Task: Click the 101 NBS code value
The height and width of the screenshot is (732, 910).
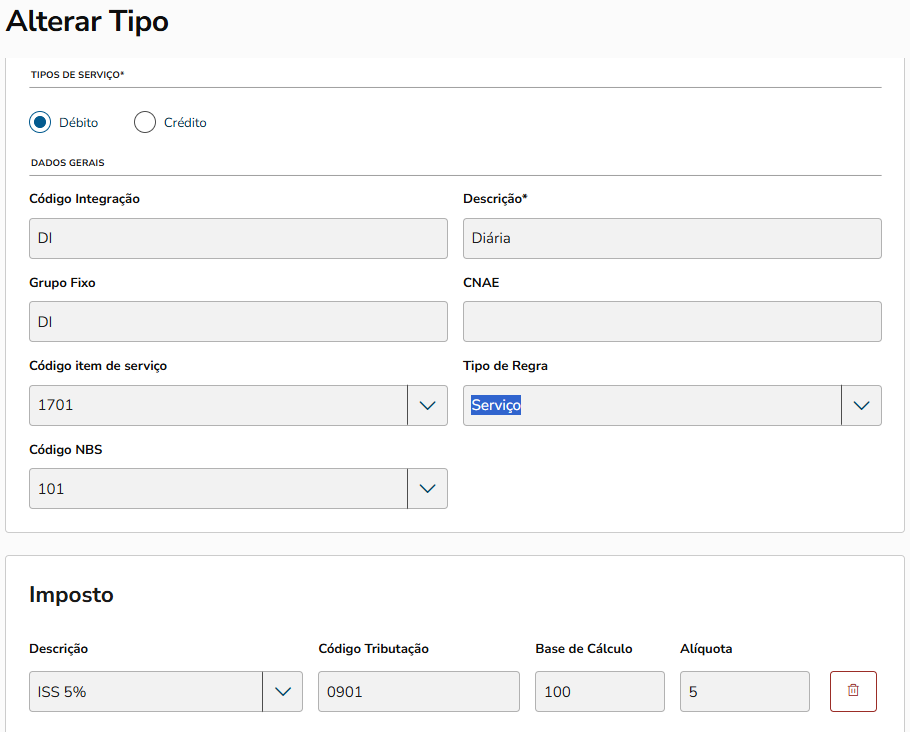Action: 51,489
